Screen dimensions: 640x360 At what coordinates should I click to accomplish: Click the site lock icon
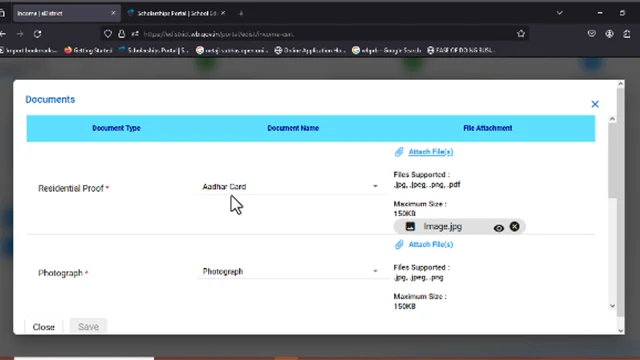click(x=121, y=34)
